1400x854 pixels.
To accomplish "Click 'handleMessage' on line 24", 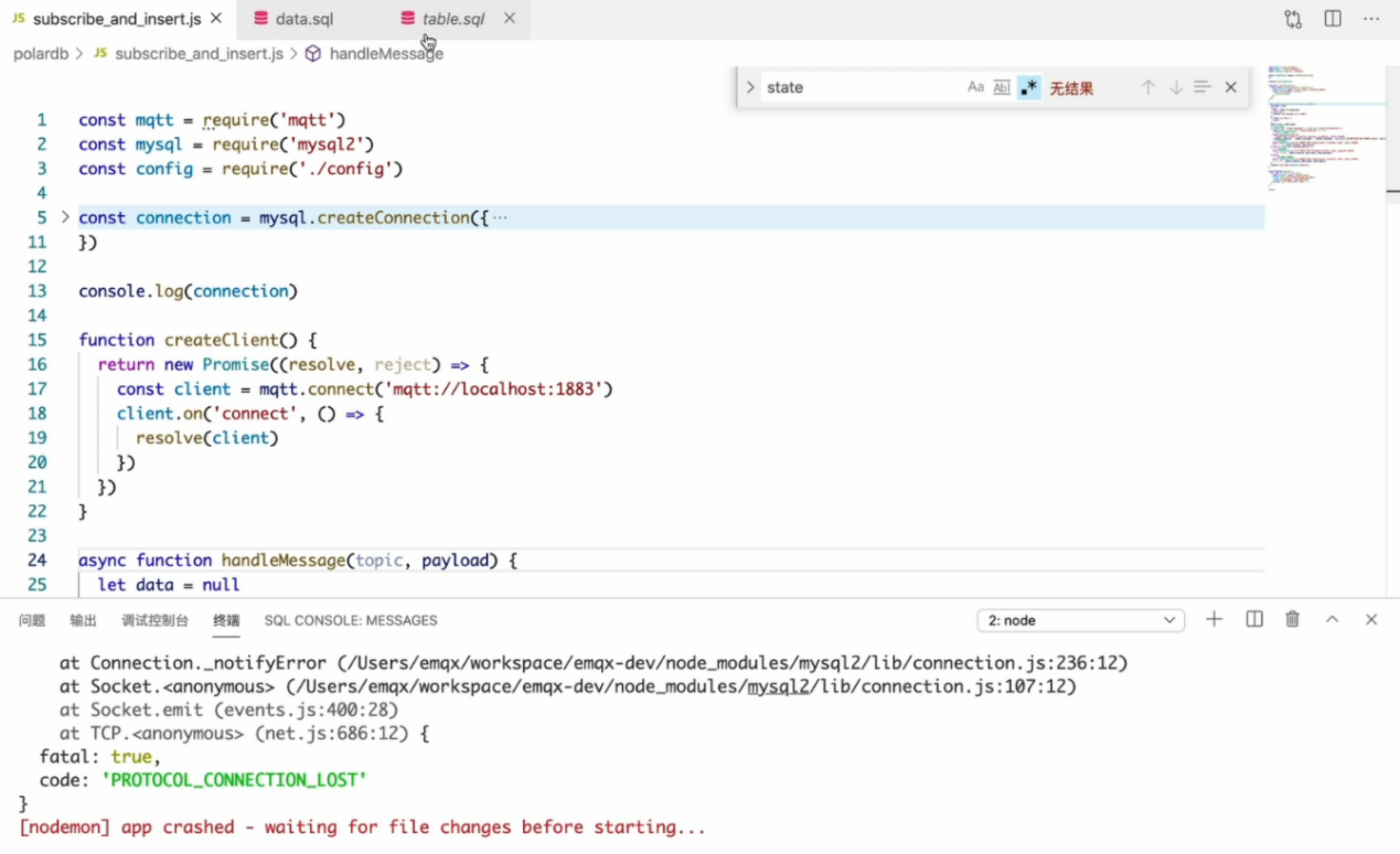I will [284, 560].
